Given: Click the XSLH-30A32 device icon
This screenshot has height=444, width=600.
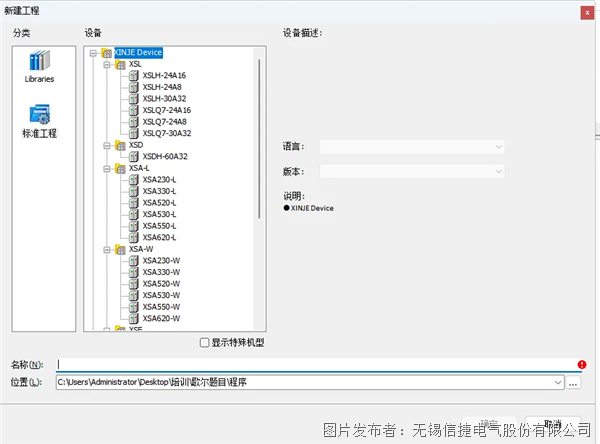Looking at the screenshot, I should 134,99.
